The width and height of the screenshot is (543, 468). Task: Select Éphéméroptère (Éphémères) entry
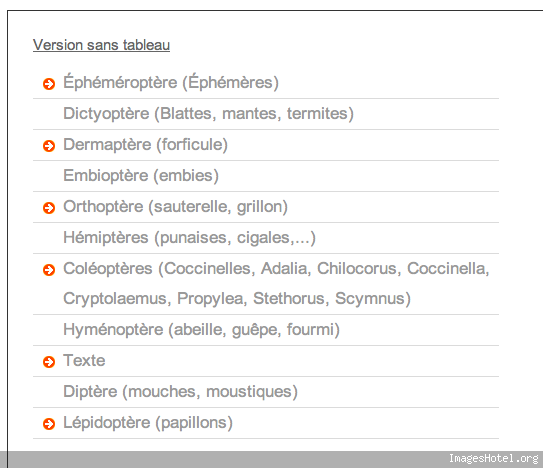171,82
